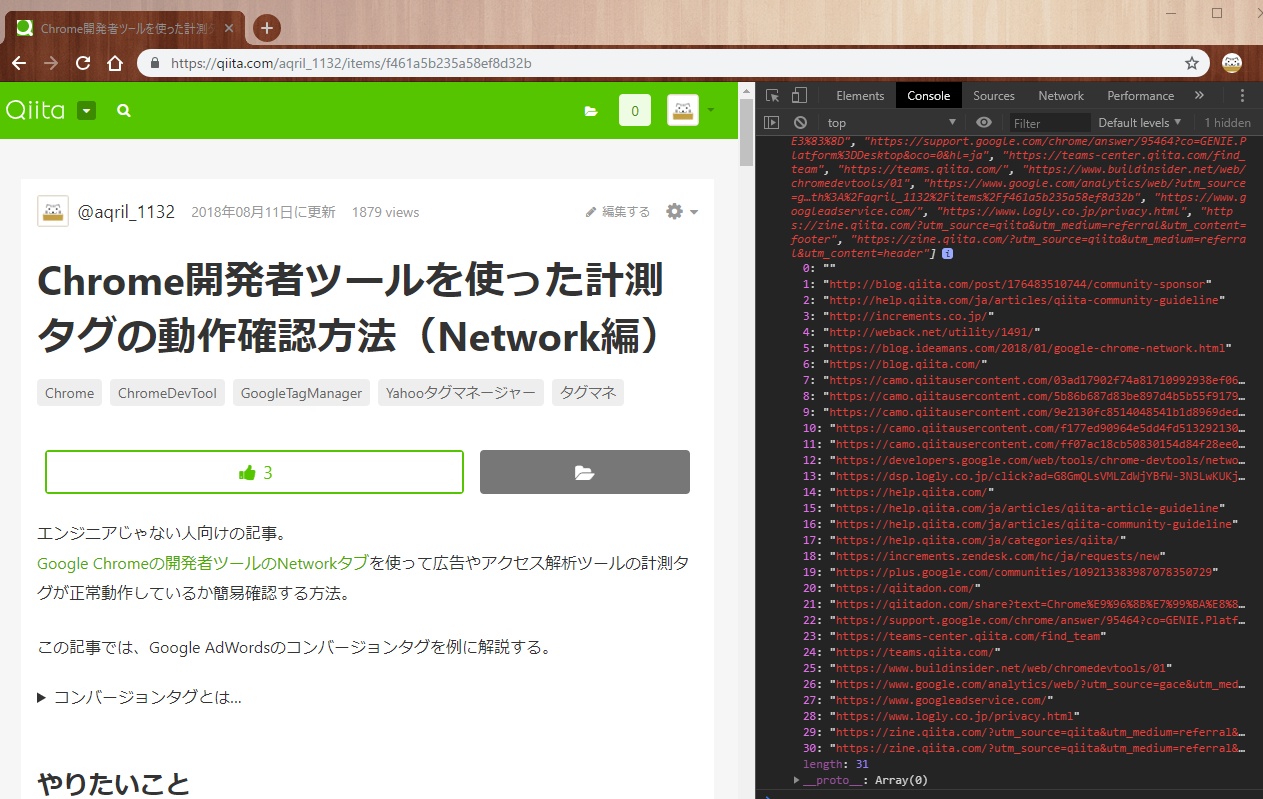This screenshot has width=1263, height=799.
Task: Activate the inspect element picker in DevTools
Action: tap(772, 96)
